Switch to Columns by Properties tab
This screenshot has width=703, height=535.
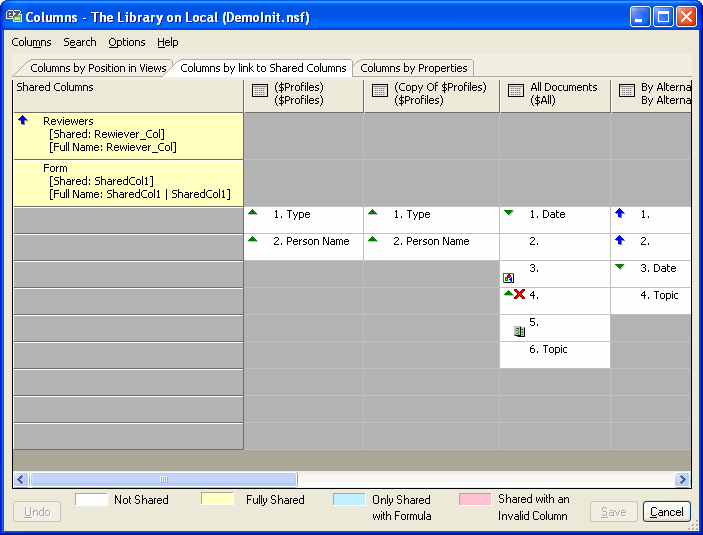(x=413, y=68)
